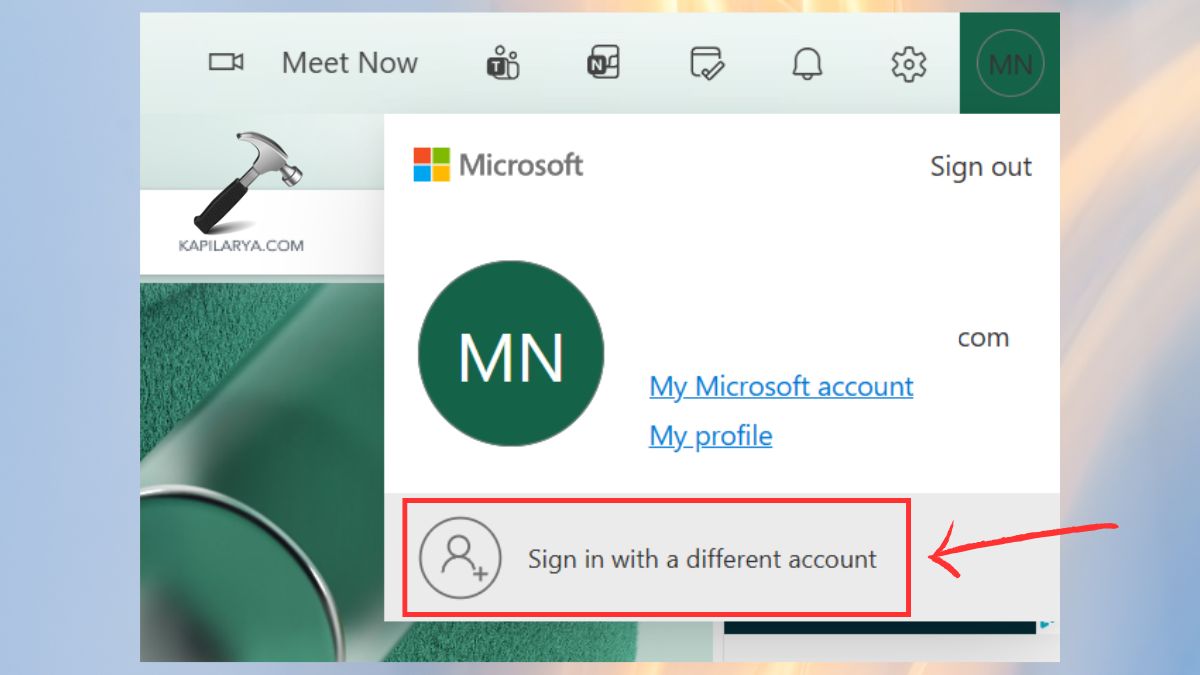Screen dimensions: 1200x675
Task: Open Settings with the gear icon
Action: tap(908, 62)
